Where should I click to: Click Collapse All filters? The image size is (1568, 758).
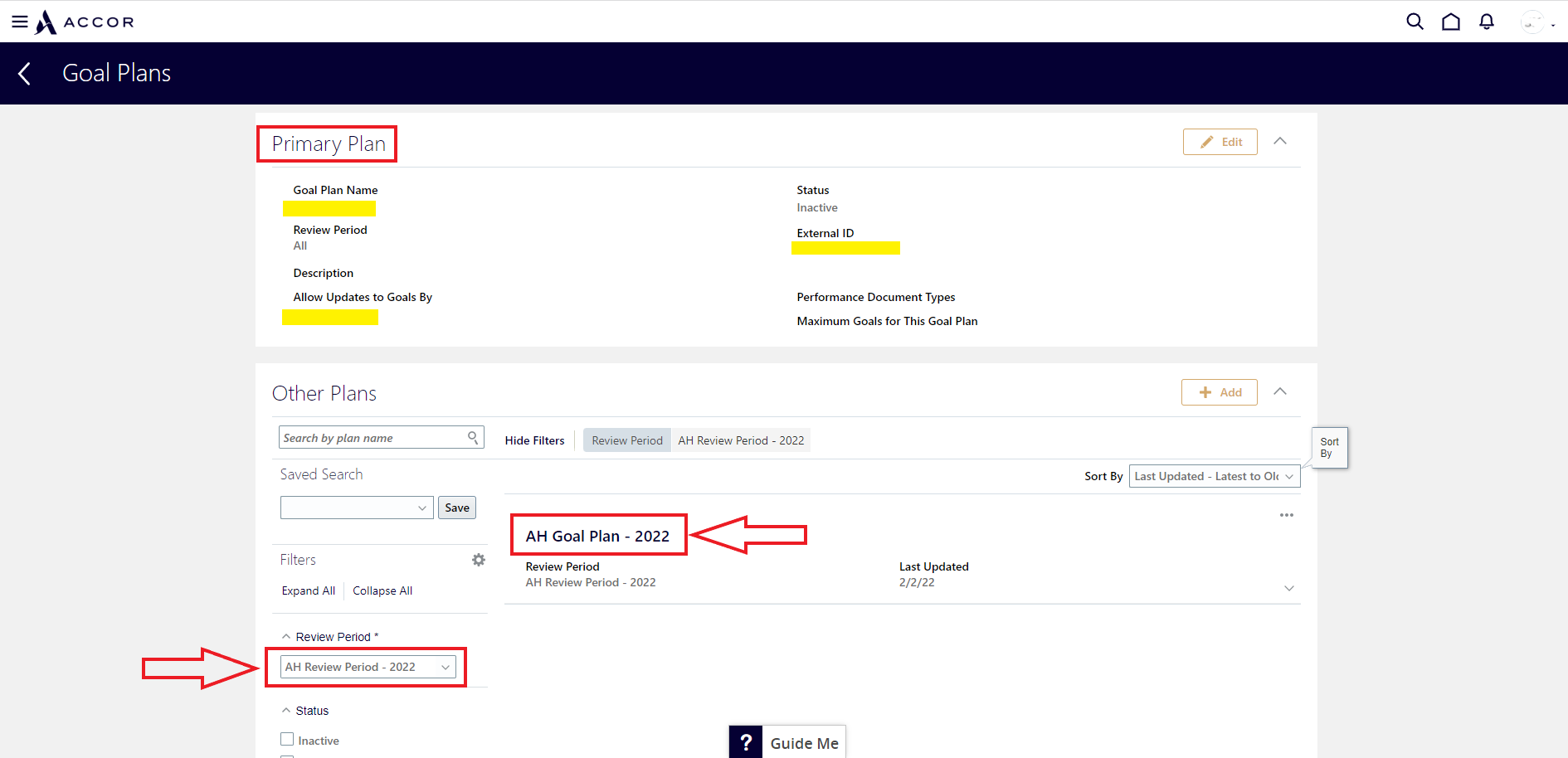[382, 590]
